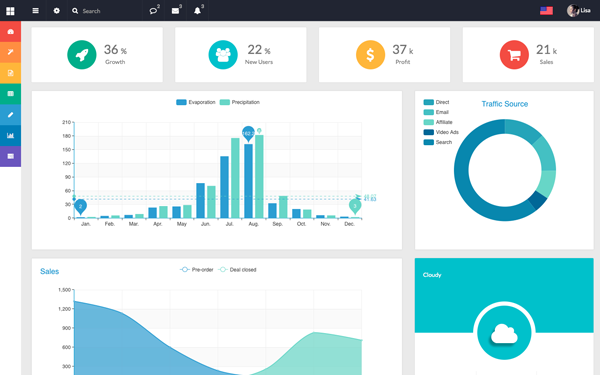The height and width of the screenshot is (375, 600).
Task: Open the US flag language selector
Action: point(546,11)
